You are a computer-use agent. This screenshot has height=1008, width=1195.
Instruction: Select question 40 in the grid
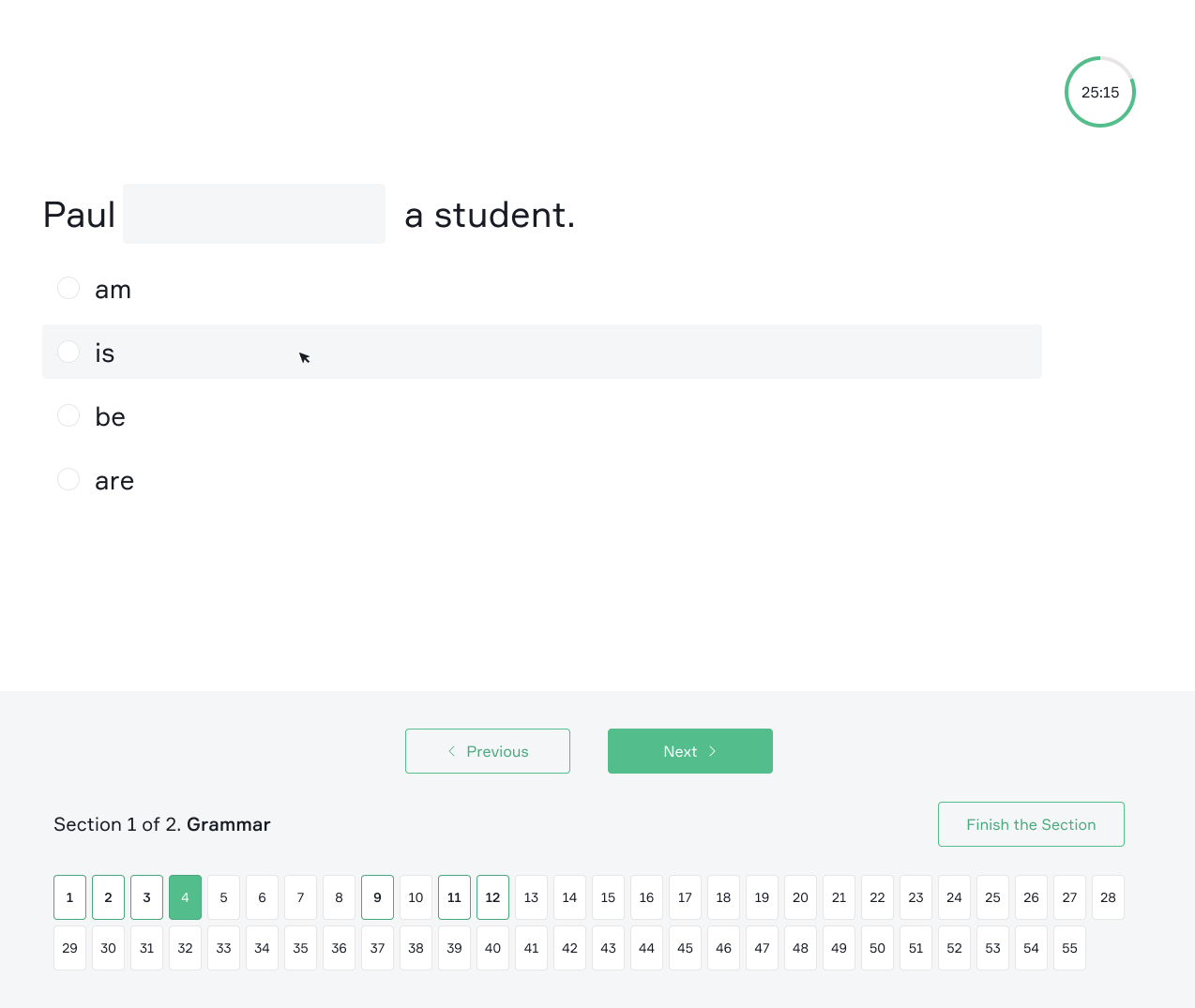pos(493,948)
